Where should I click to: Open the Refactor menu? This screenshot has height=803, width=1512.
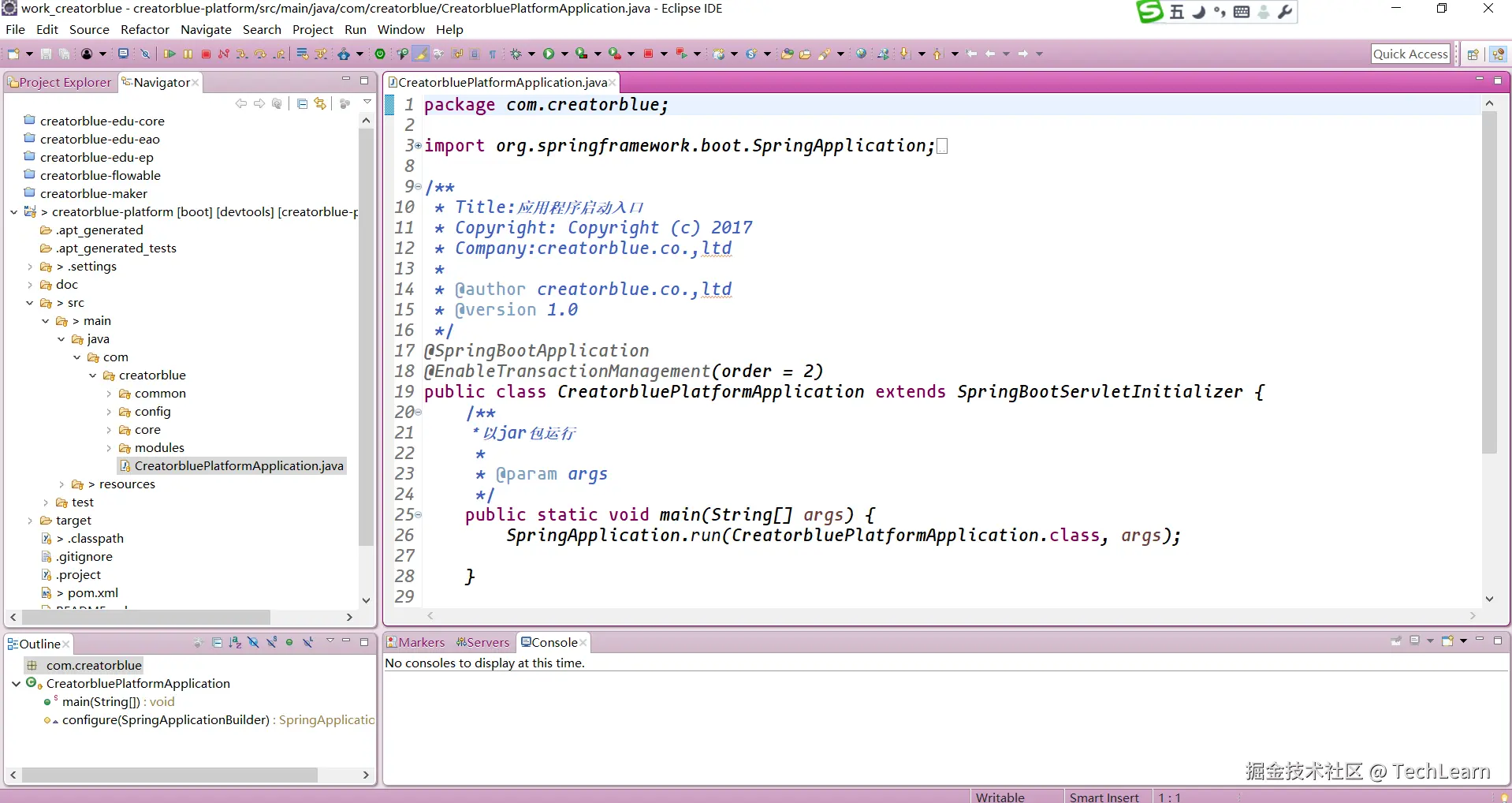[x=145, y=30]
